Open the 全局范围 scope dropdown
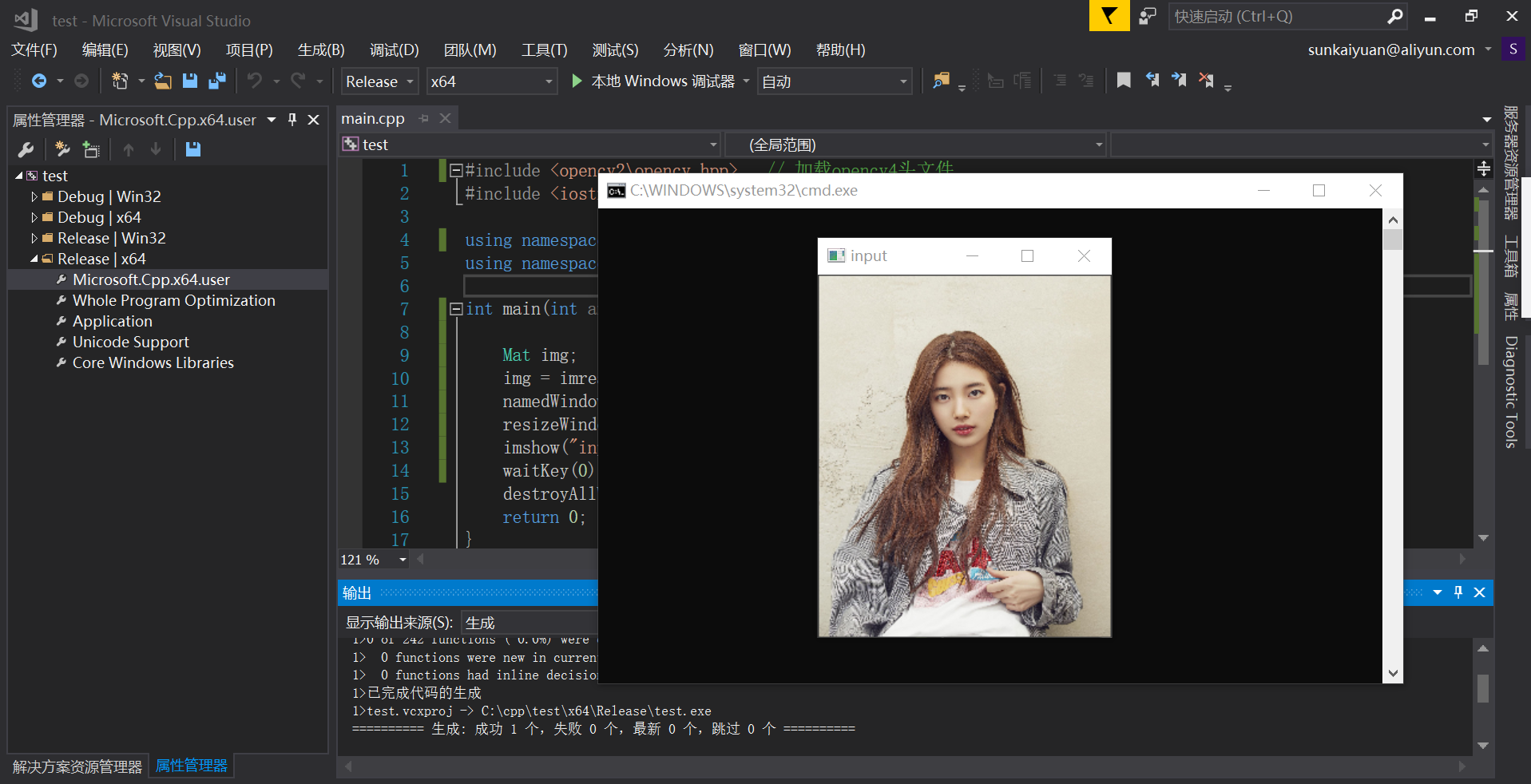 tap(915, 145)
